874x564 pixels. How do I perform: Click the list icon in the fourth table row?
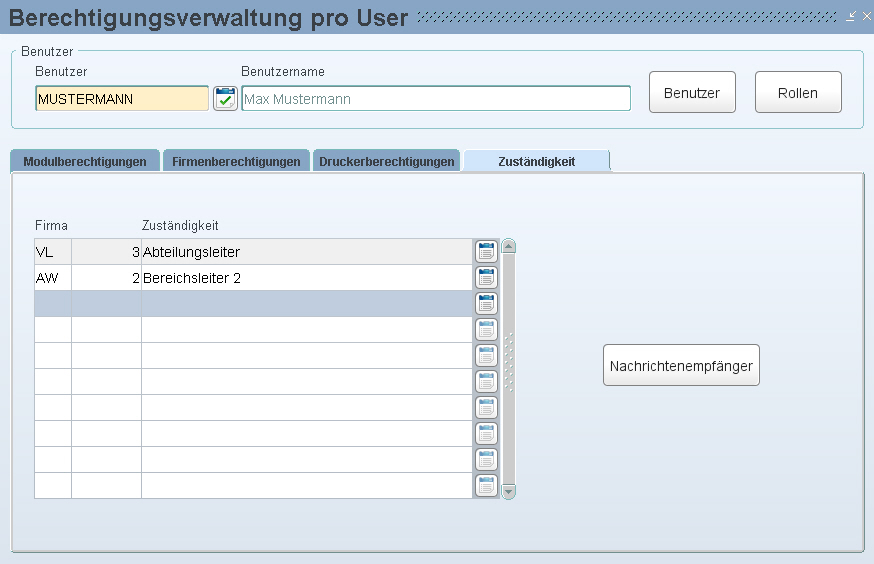coord(486,330)
